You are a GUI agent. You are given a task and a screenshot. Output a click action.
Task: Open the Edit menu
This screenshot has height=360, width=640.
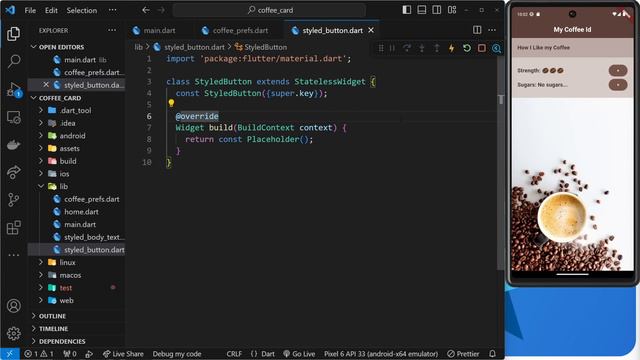(x=51, y=10)
